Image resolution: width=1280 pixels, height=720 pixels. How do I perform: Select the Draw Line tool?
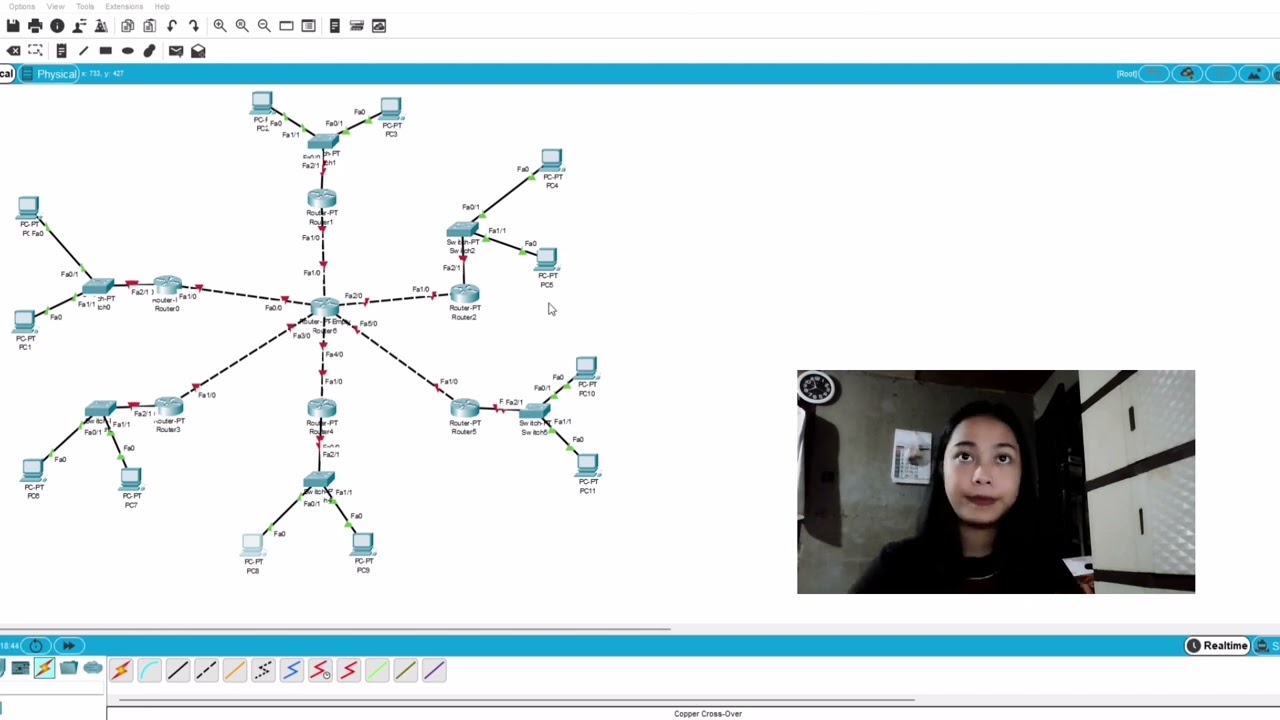tap(83, 51)
